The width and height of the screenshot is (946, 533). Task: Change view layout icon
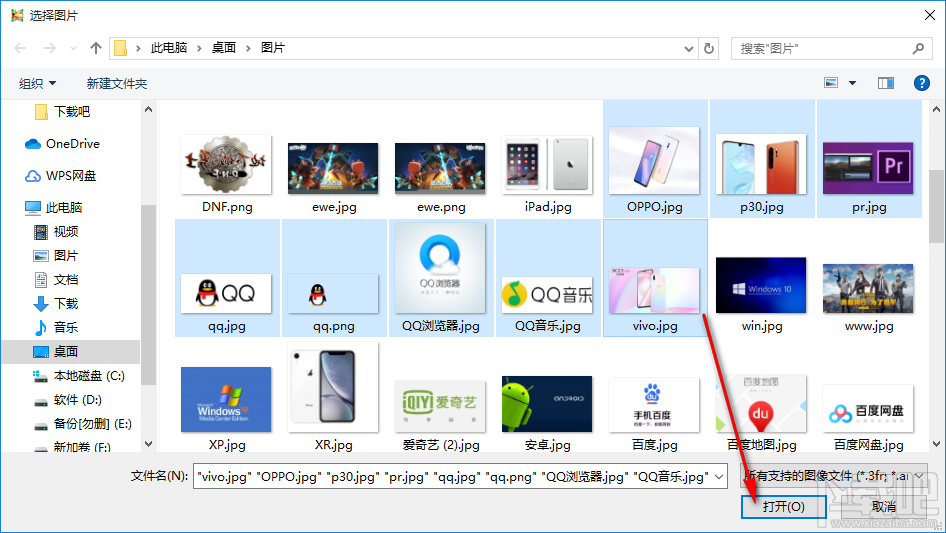[x=831, y=83]
